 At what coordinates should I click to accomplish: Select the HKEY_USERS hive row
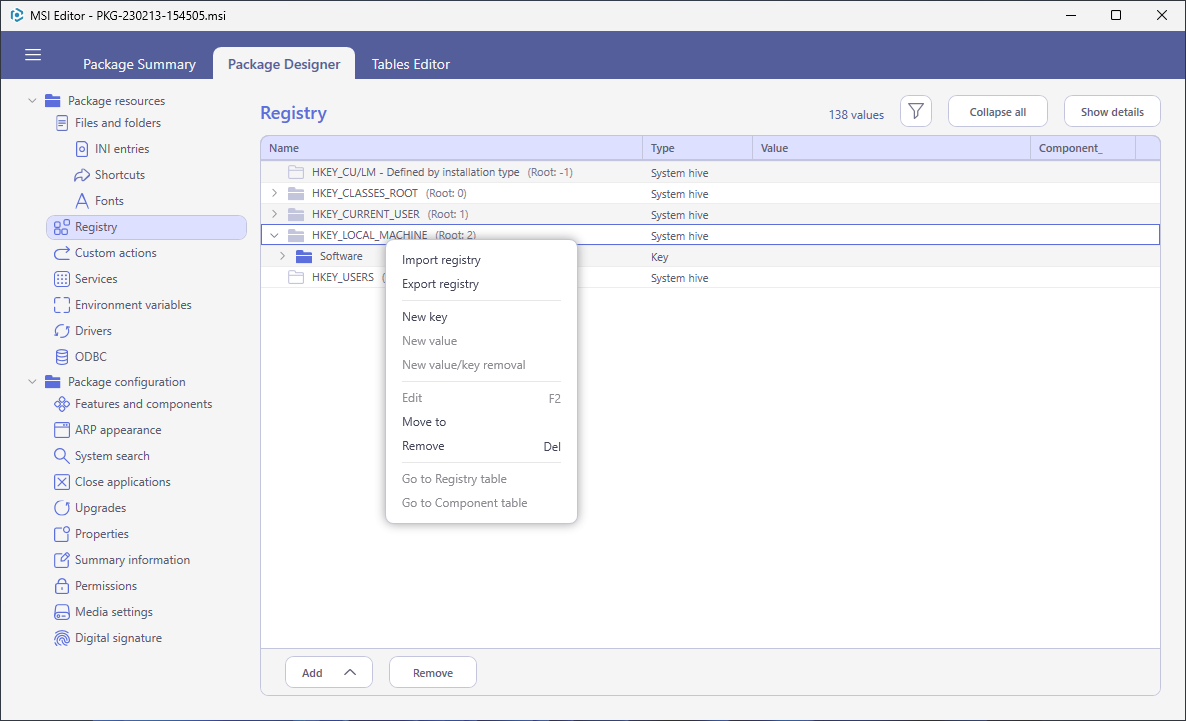(x=710, y=278)
